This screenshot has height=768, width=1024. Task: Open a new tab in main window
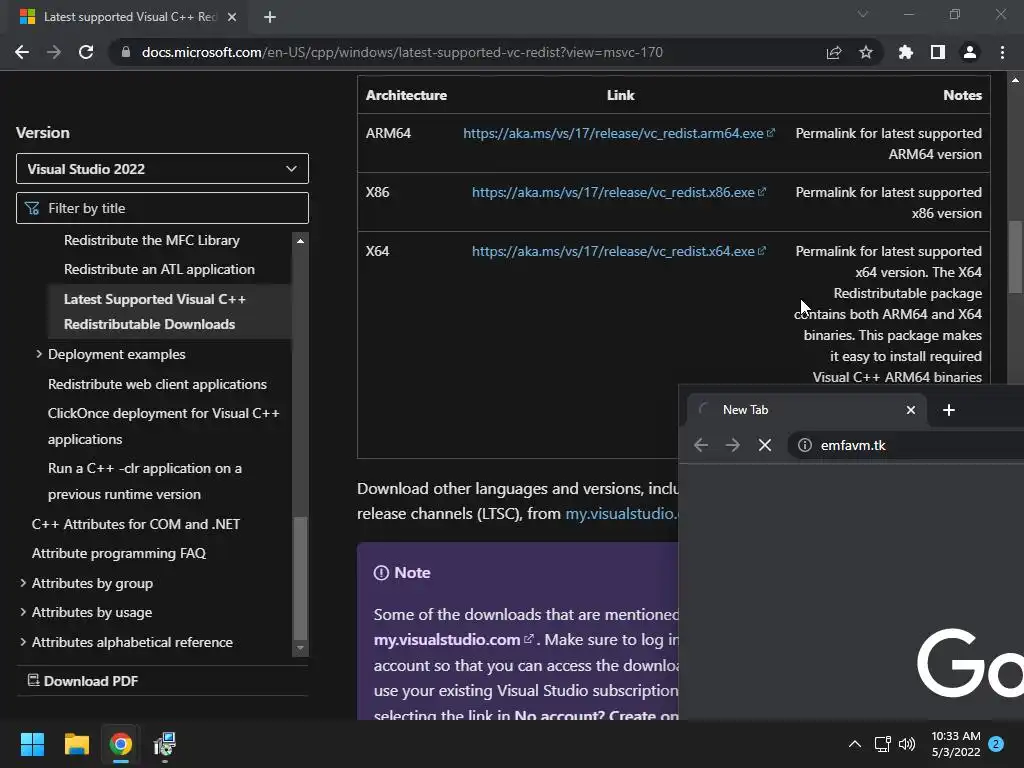[x=270, y=17]
